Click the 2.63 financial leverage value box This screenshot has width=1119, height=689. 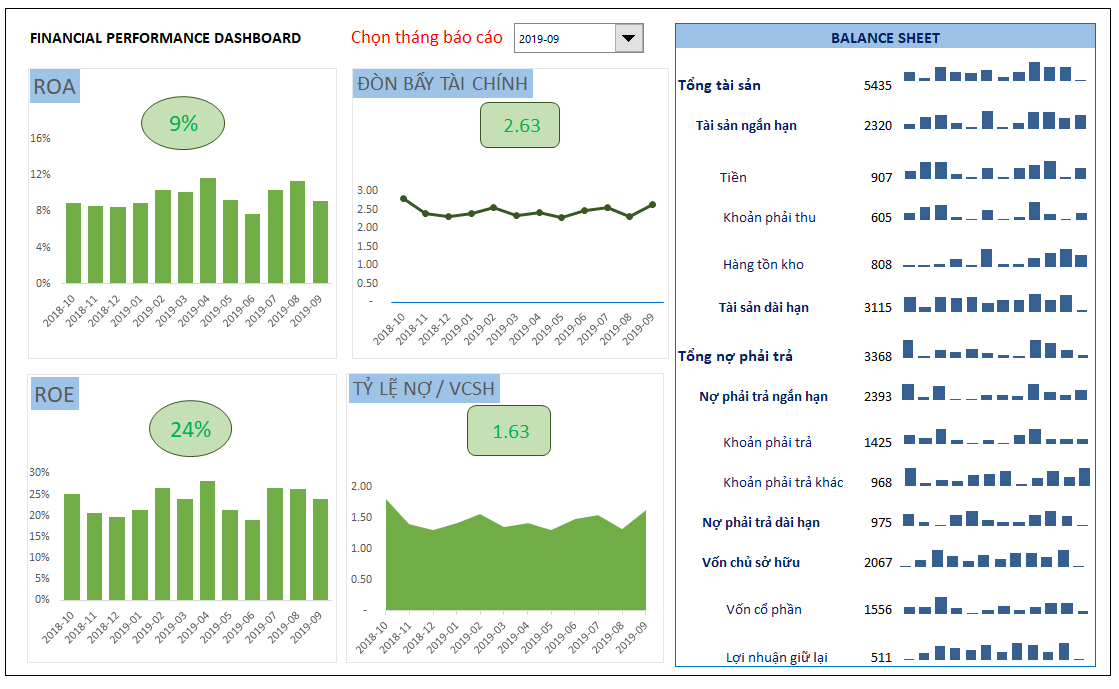tap(520, 125)
